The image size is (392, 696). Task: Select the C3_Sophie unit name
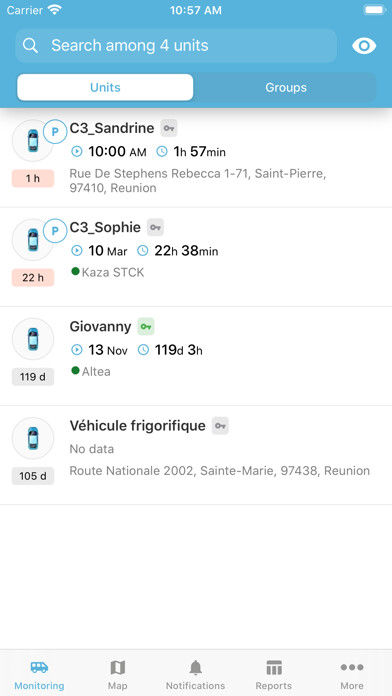click(105, 228)
